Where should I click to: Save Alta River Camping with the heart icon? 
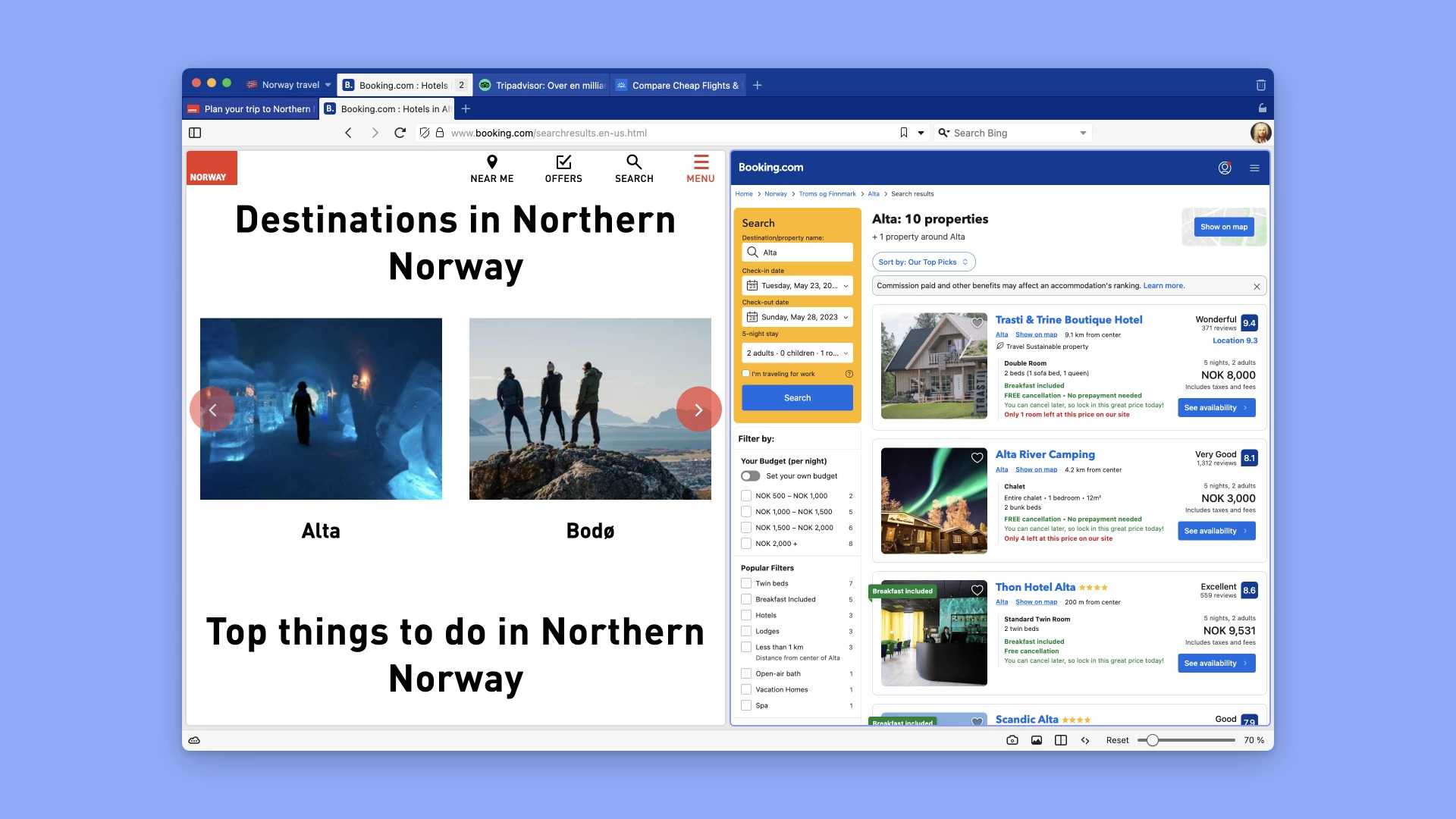pyautogui.click(x=977, y=457)
